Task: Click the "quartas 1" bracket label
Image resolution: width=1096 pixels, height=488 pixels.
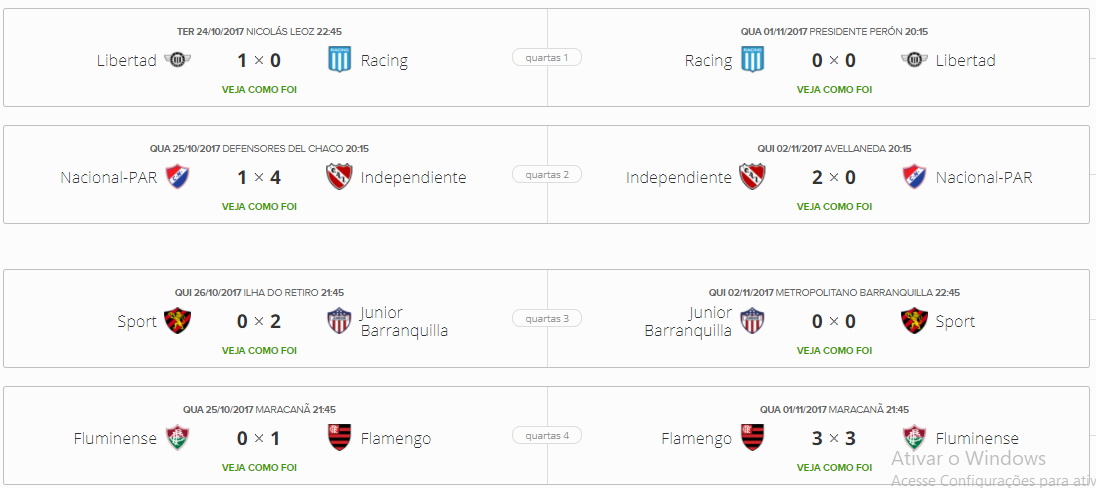Action: tap(547, 58)
